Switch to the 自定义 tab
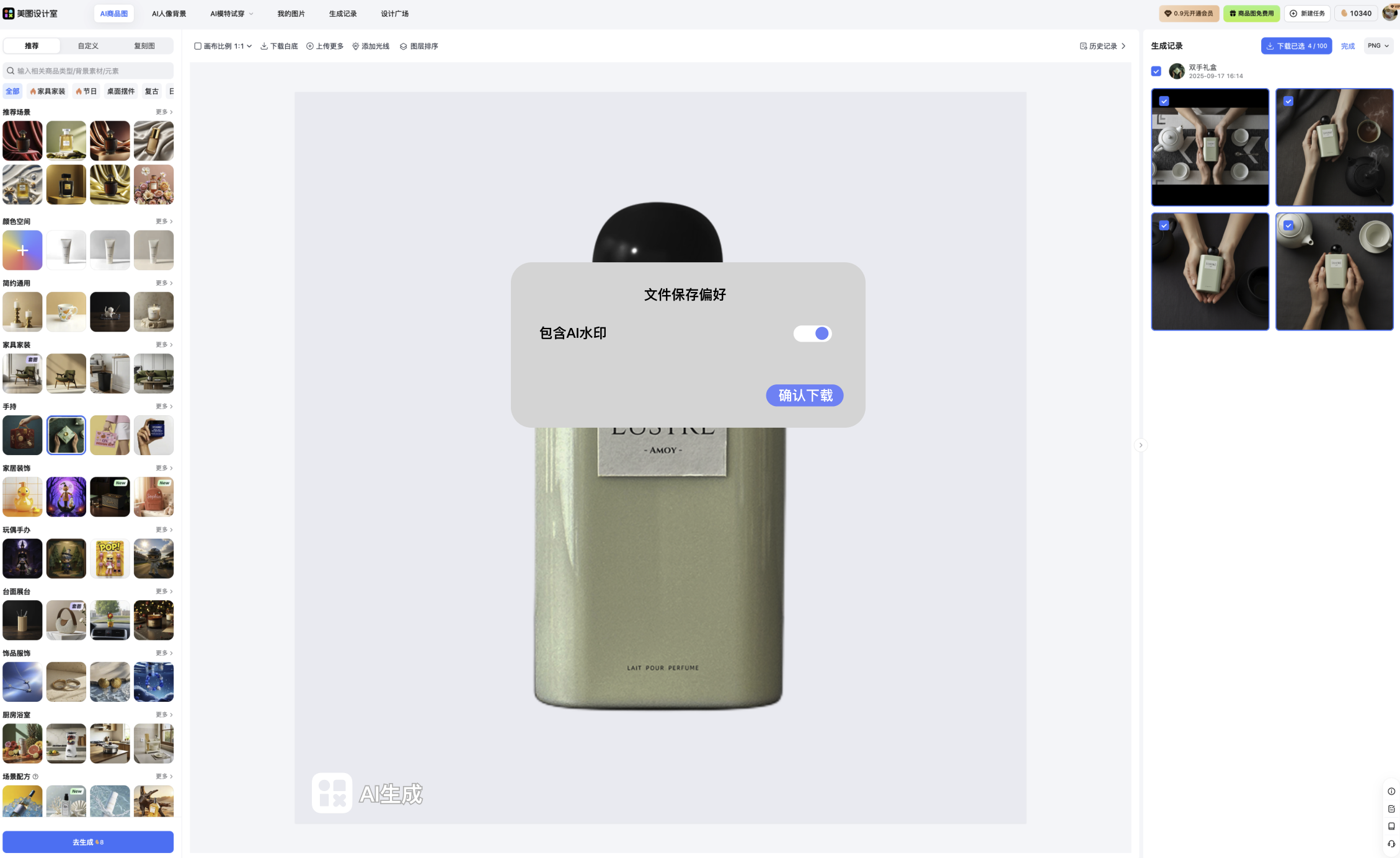This screenshot has width=1400, height=858. [88, 46]
